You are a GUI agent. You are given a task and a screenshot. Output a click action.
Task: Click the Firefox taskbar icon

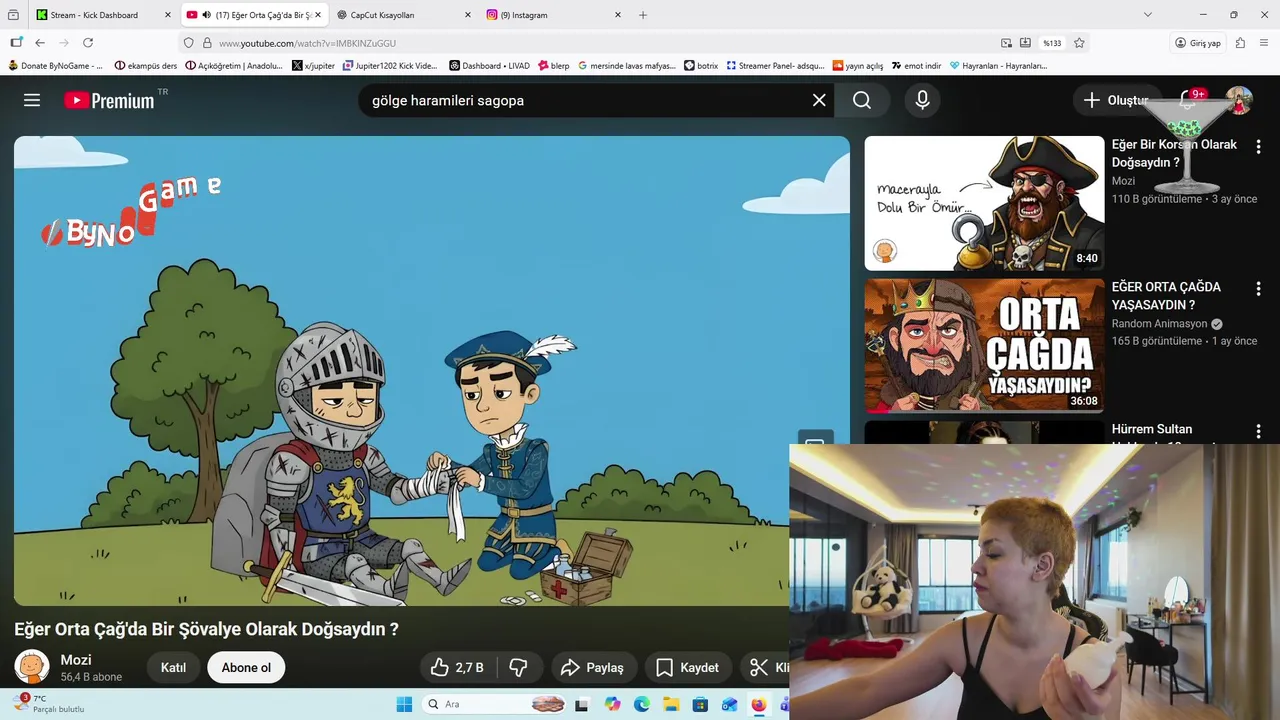tap(758, 704)
